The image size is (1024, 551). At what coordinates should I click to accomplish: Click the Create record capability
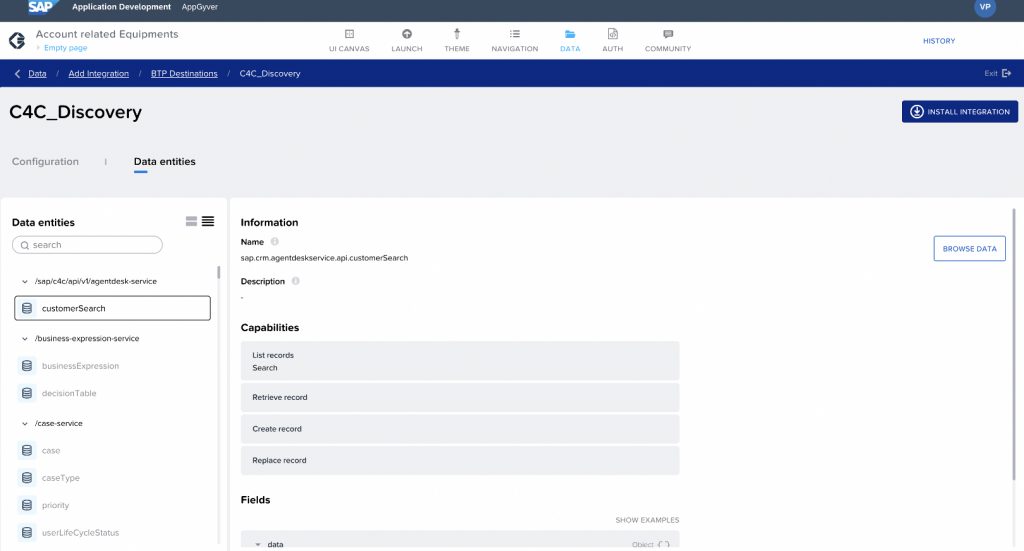(x=460, y=429)
